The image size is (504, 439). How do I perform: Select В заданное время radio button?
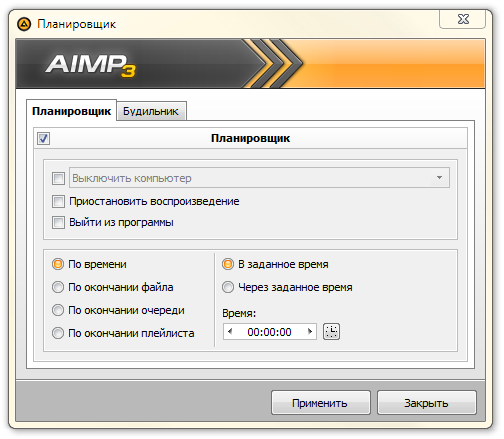228,264
